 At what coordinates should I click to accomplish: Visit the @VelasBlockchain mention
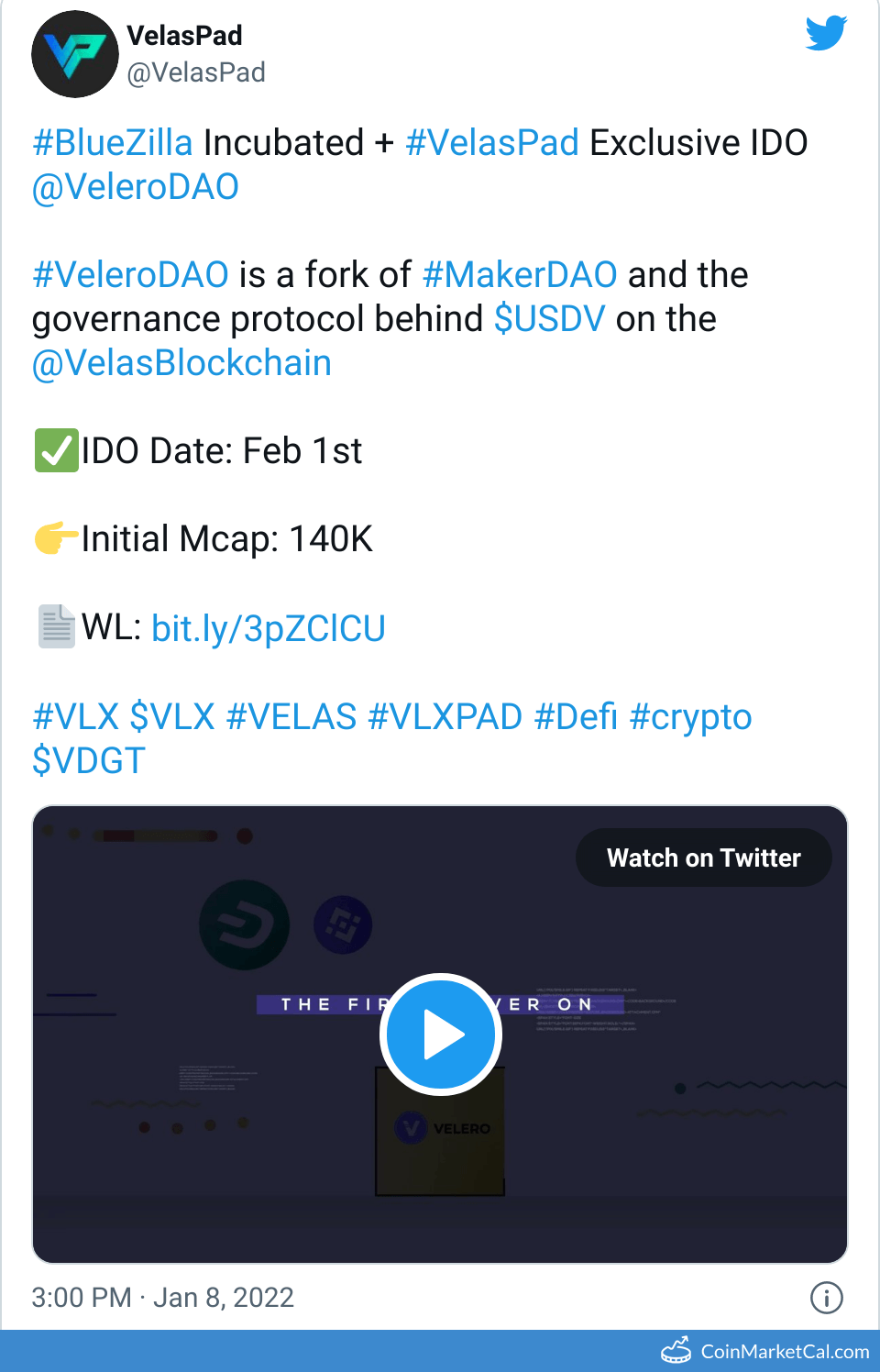pyautogui.click(x=181, y=363)
